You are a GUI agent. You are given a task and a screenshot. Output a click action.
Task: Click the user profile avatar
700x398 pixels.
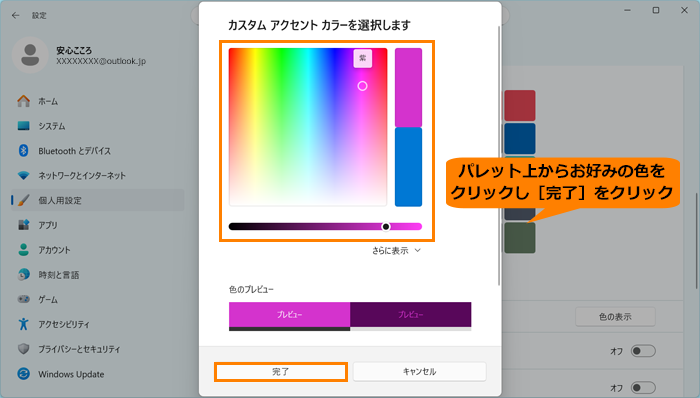30,55
